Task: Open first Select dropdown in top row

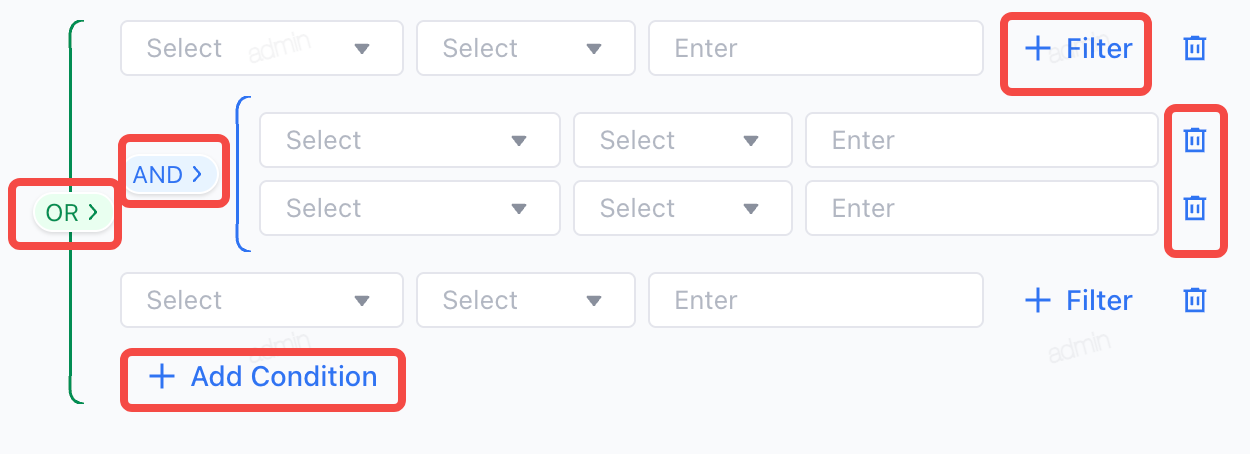Action: (262, 48)
